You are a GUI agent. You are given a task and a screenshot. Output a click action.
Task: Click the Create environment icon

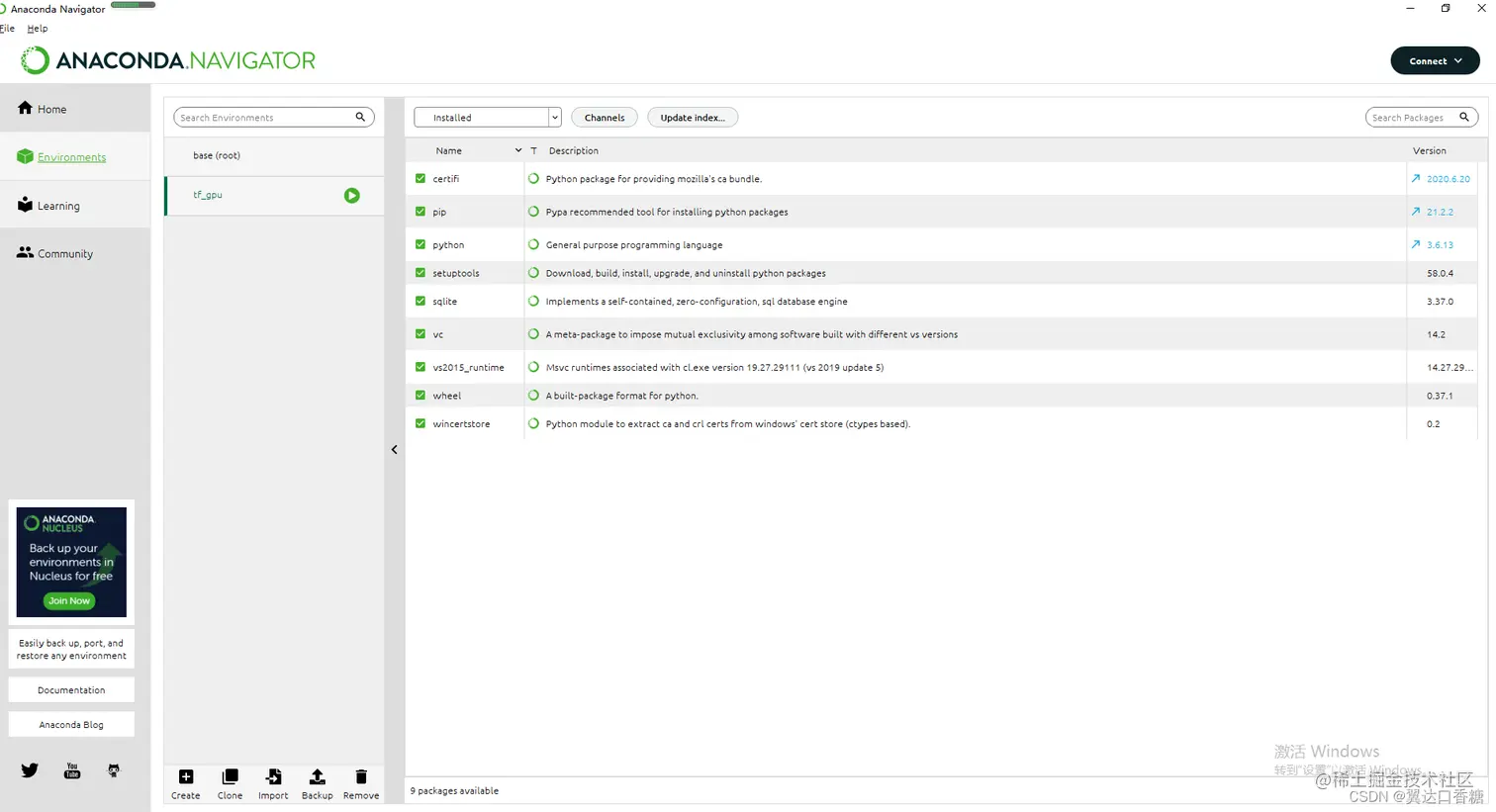185,777
